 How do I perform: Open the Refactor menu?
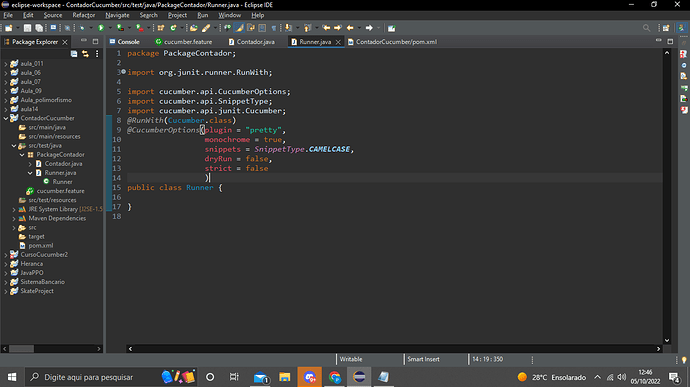[84, 15]
